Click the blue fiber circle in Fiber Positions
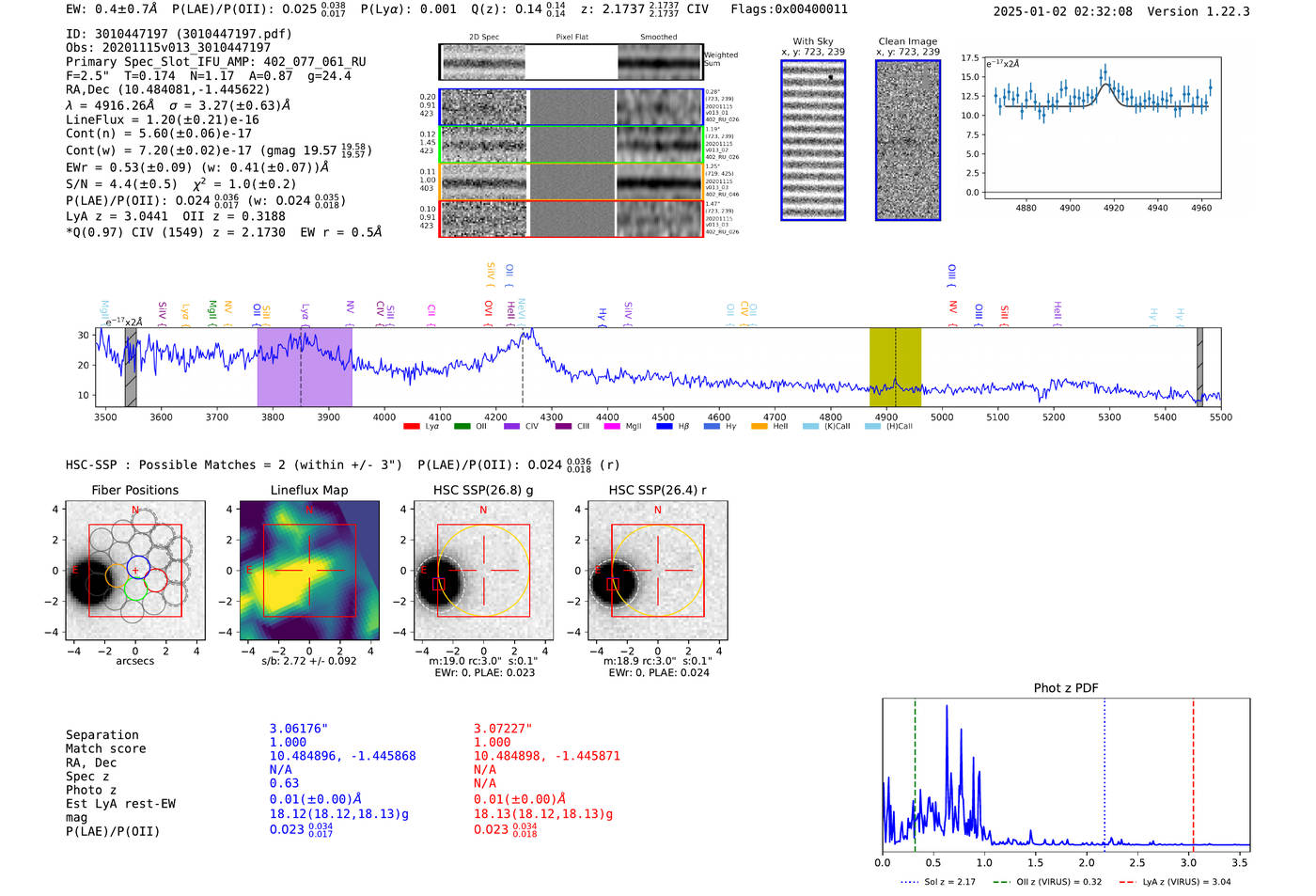Image resolution: width=1316 pixels, height=896 pixels. (x=138, y=568)
